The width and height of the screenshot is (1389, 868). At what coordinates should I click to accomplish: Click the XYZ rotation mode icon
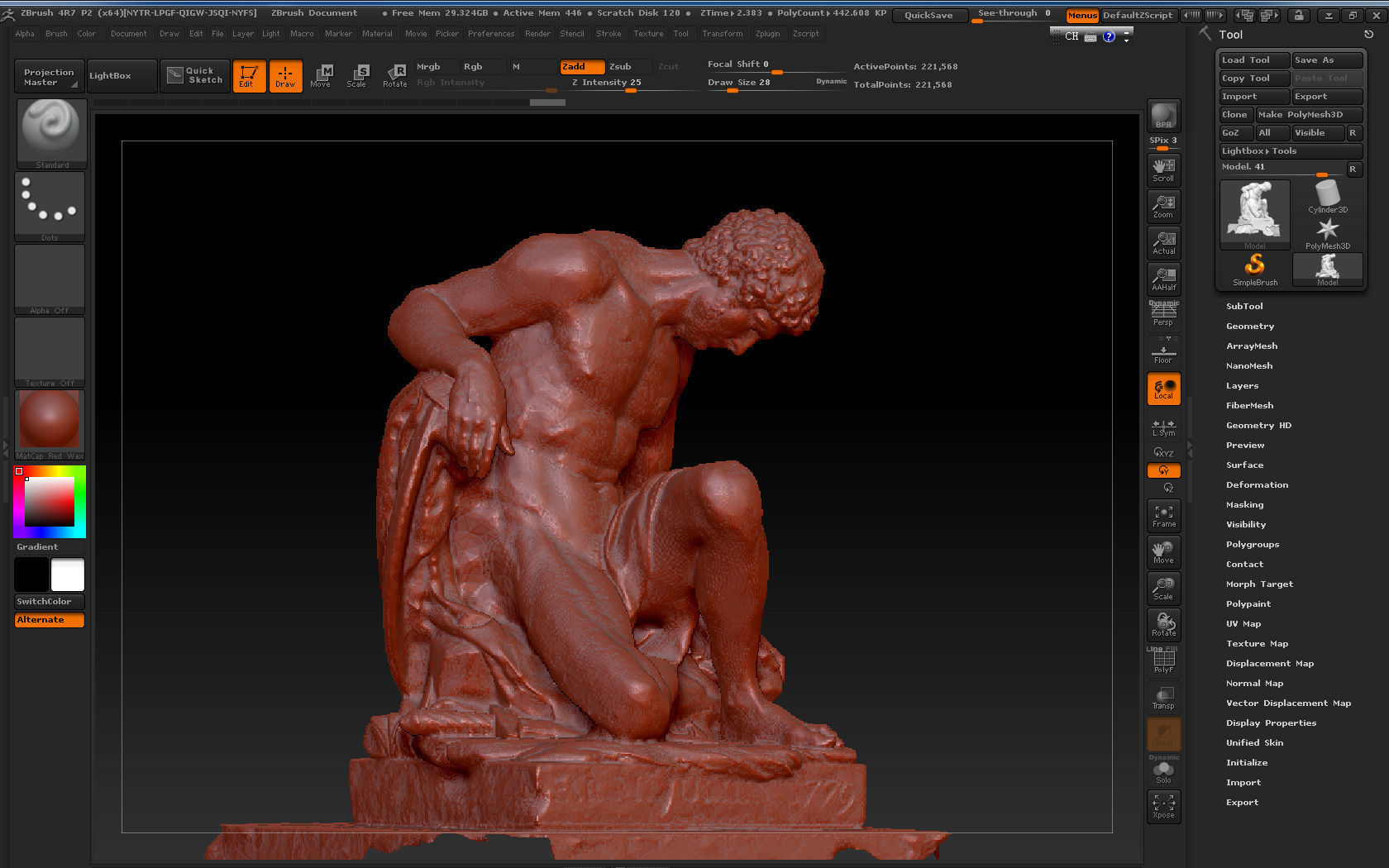tap(1163, 452)
